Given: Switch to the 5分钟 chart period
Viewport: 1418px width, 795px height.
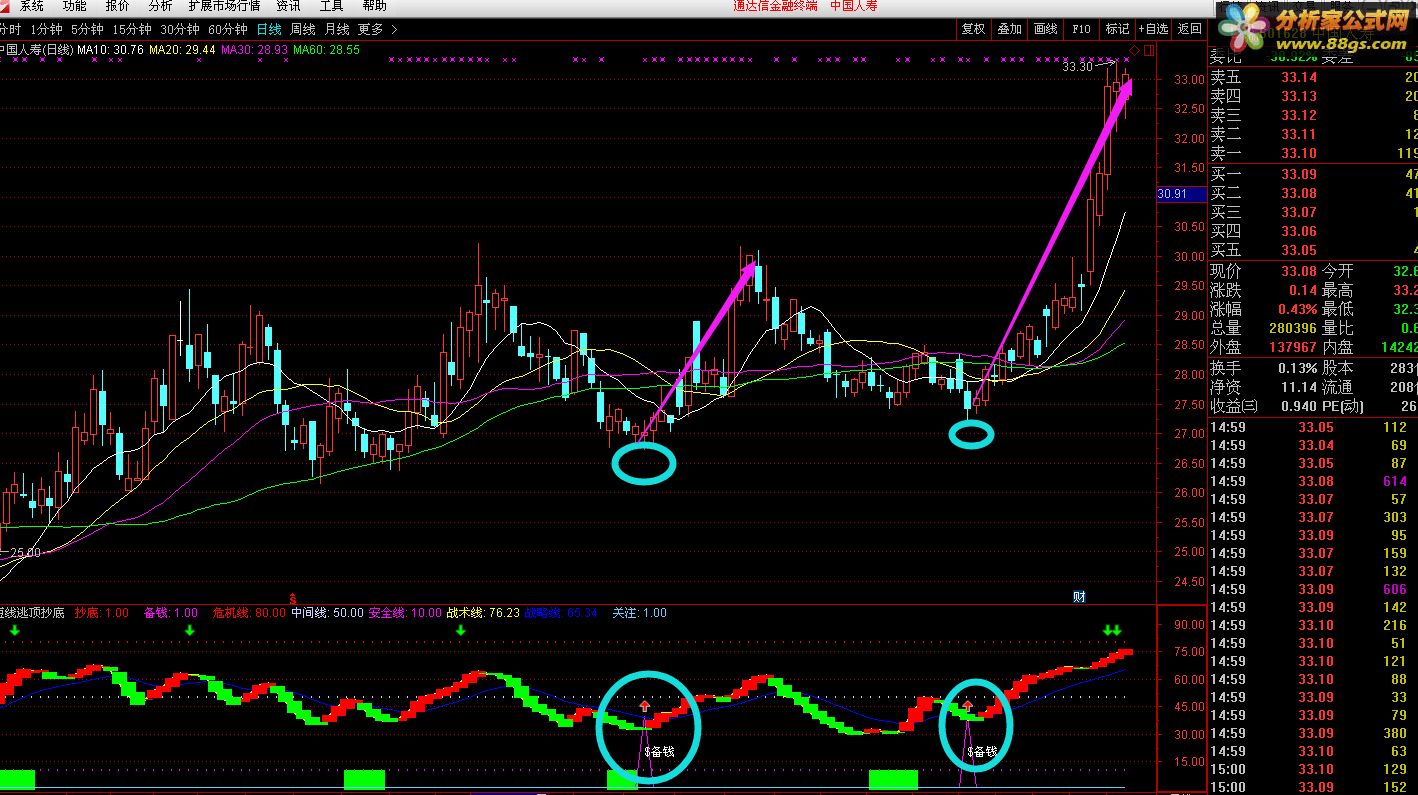Looking at the screenshot, I should (87, 29).
